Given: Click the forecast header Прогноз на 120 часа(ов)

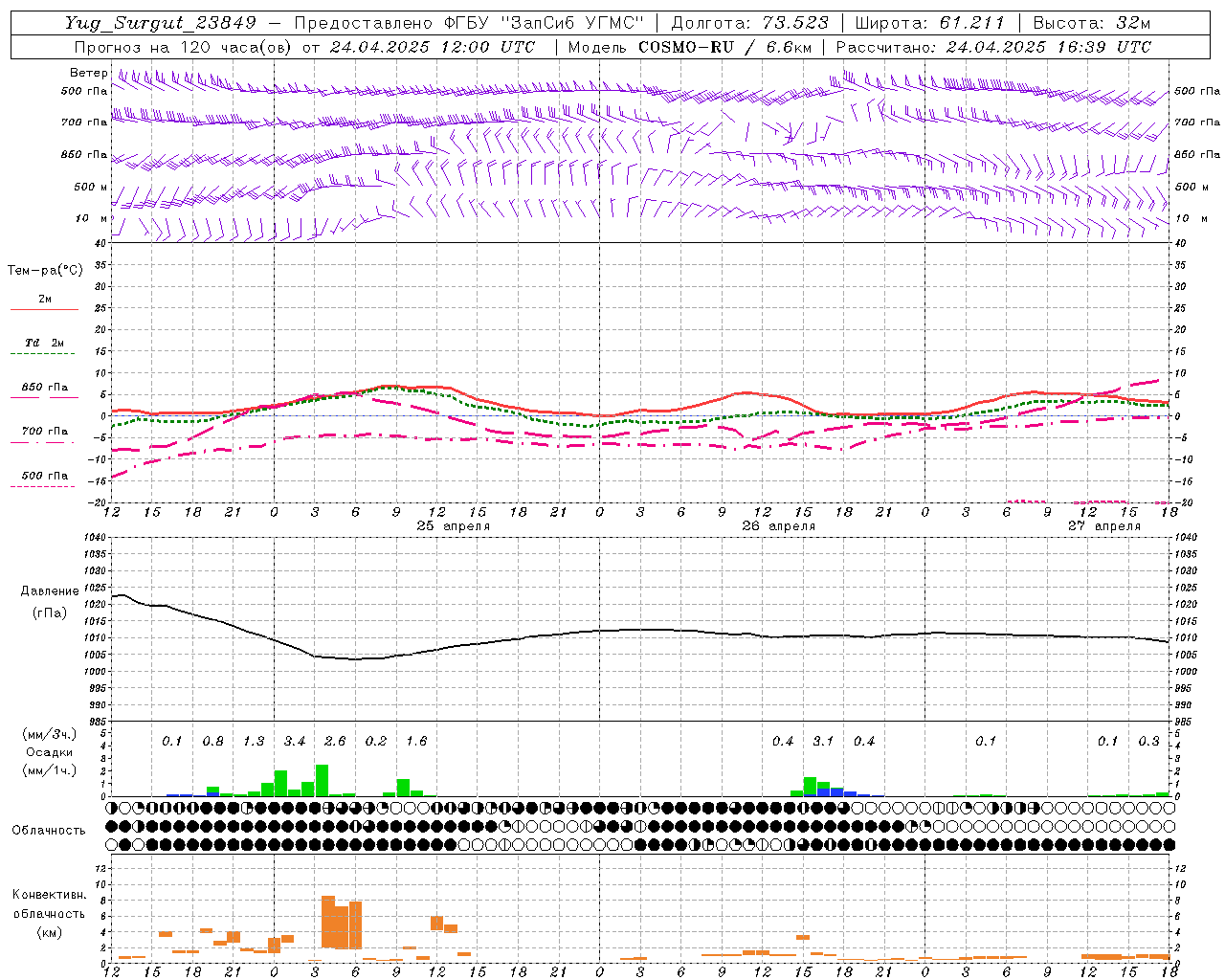Looking at the screenshot, I should (x=184, y=47).
